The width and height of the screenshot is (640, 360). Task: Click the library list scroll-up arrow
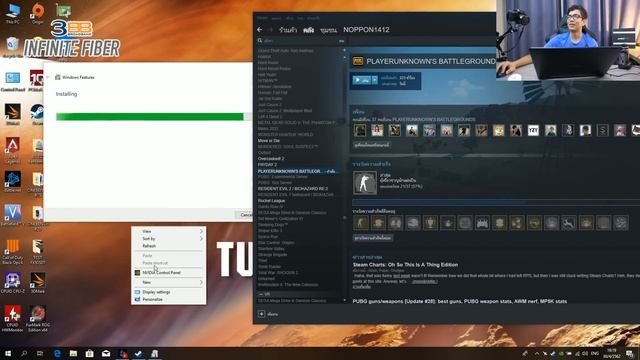345,57
